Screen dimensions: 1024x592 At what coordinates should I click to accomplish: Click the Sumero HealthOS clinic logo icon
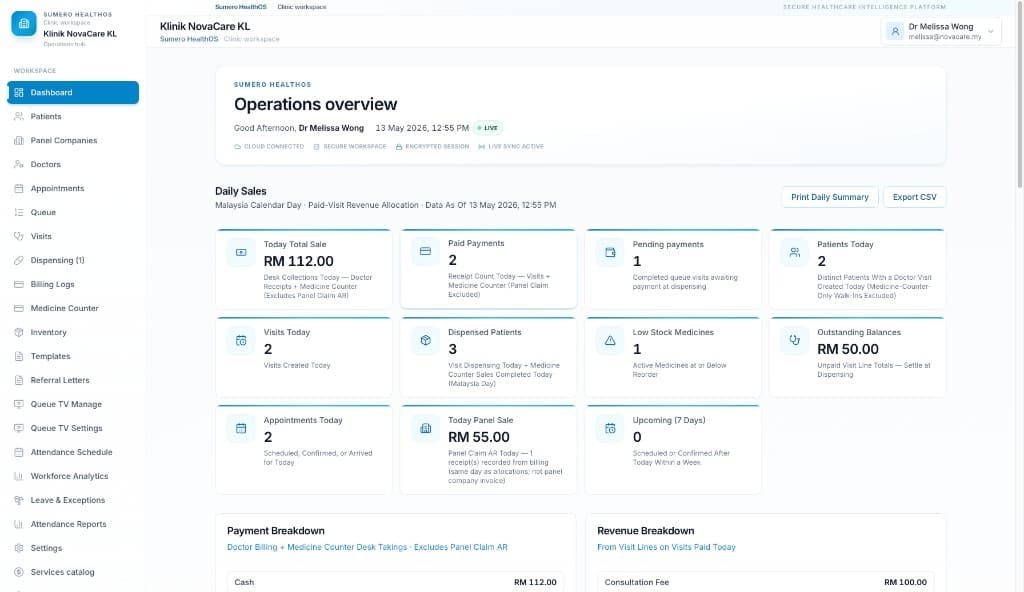pyautogui.click(x=24, y=24)
